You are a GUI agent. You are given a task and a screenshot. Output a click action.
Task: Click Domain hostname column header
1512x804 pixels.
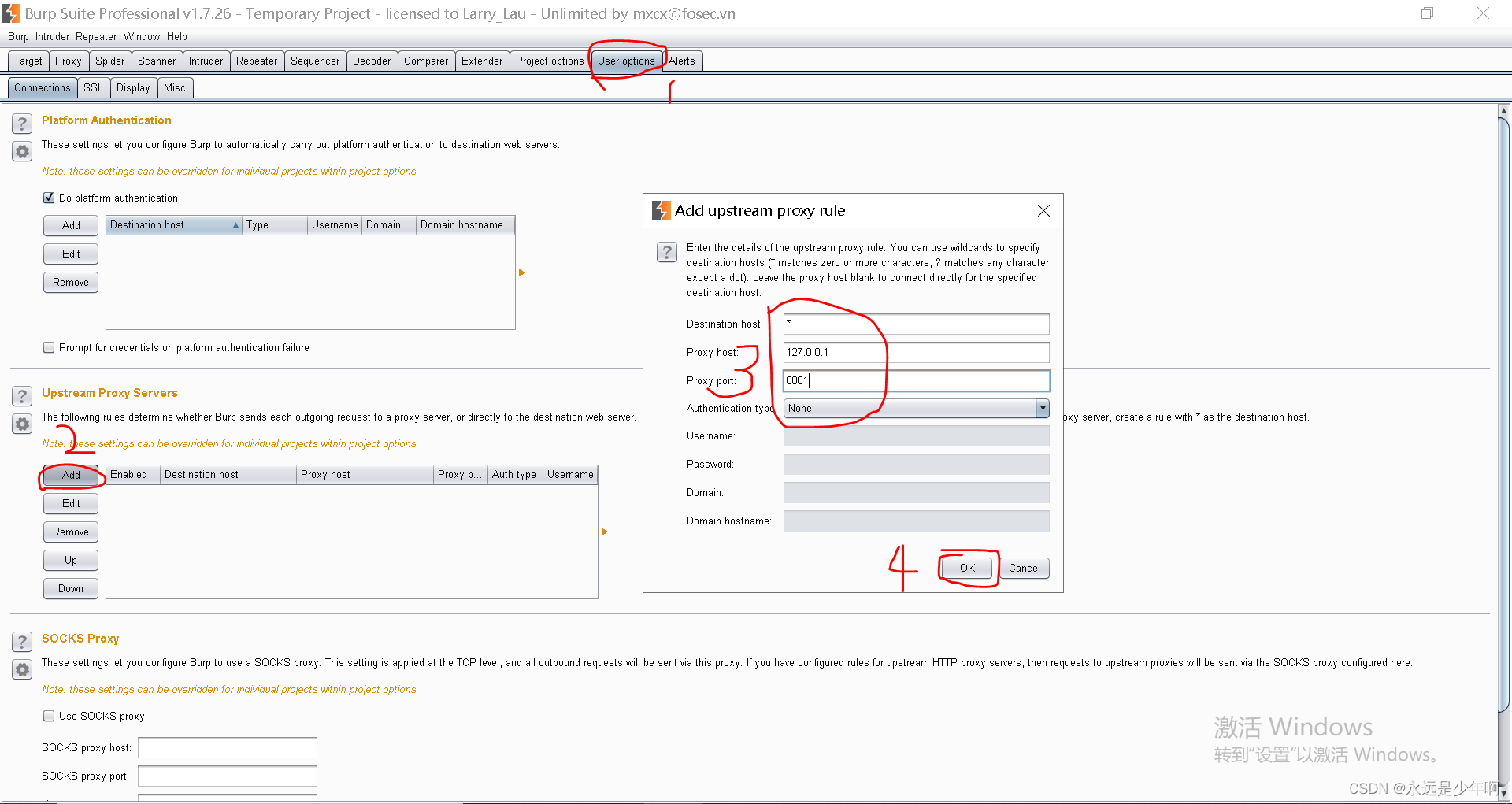pyautogui.click(x=465, y=225)
